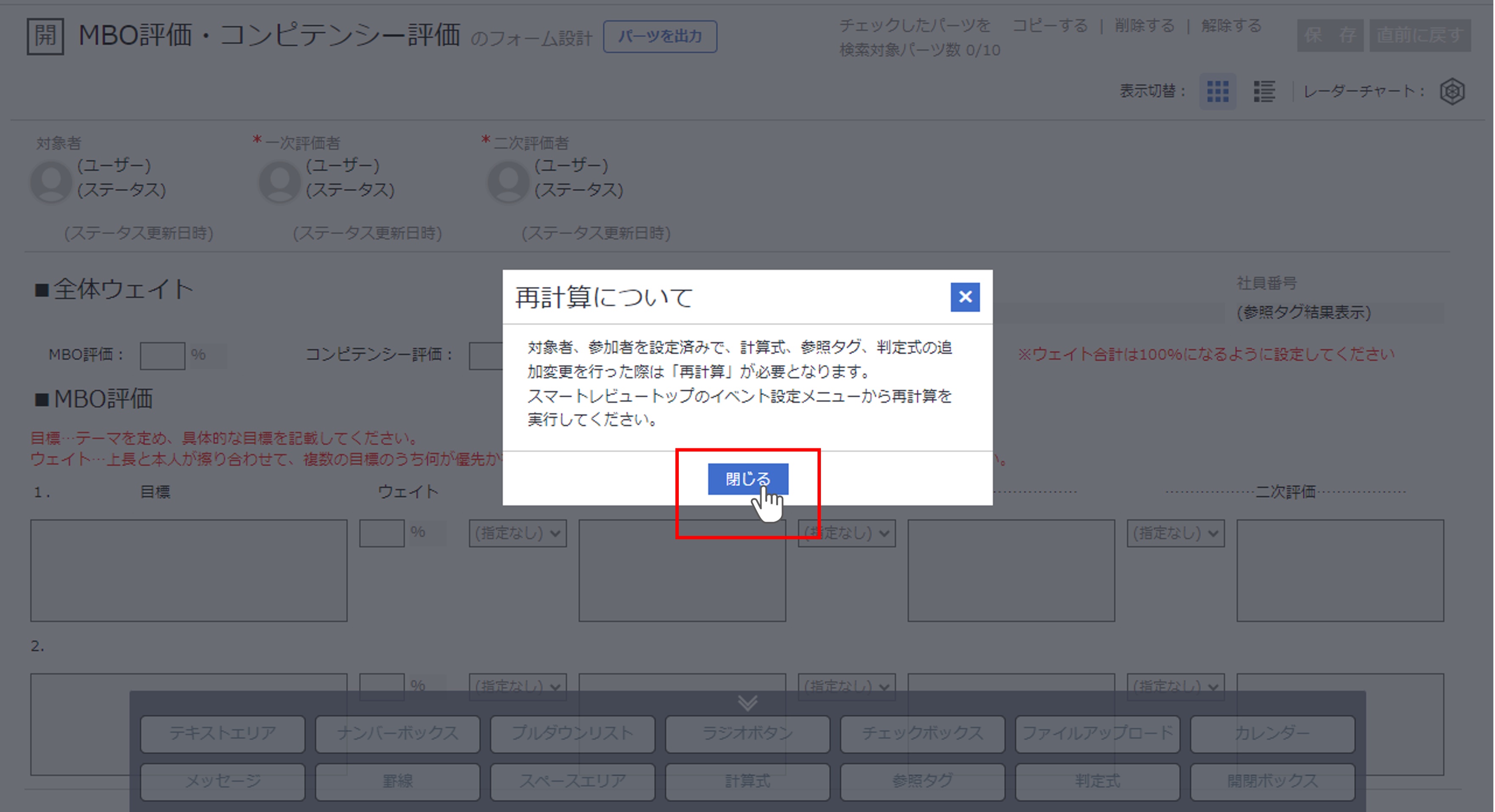Click the 開 toggle icon beside title
Image resolution: width=1495 pixels, height=812 pixels.
(45, 36)
